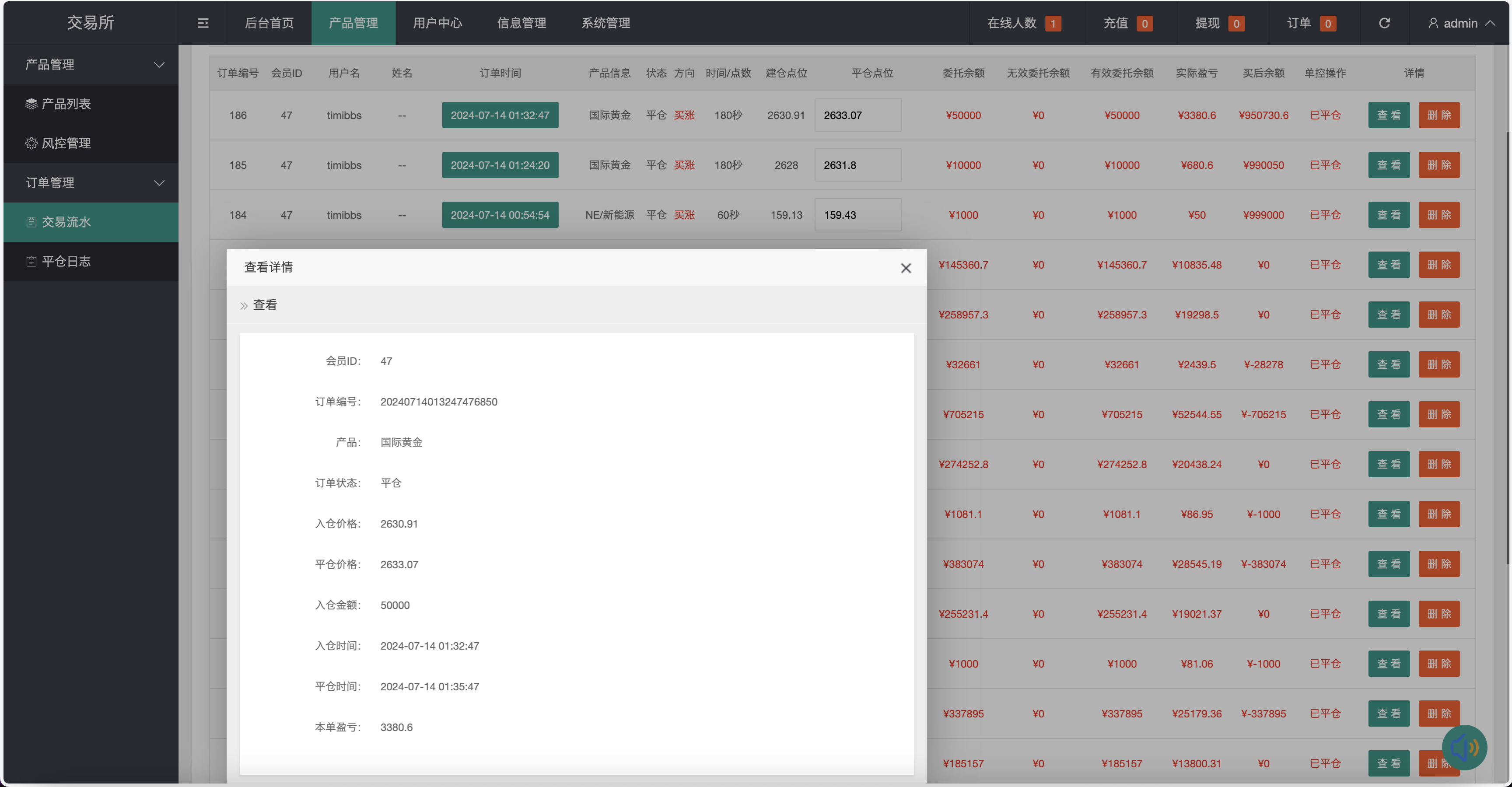Image resolution: width=1512 pixels, height=787 pixels.
Task: Select 交易流水 sidebar item
Action: coord(66,222)
